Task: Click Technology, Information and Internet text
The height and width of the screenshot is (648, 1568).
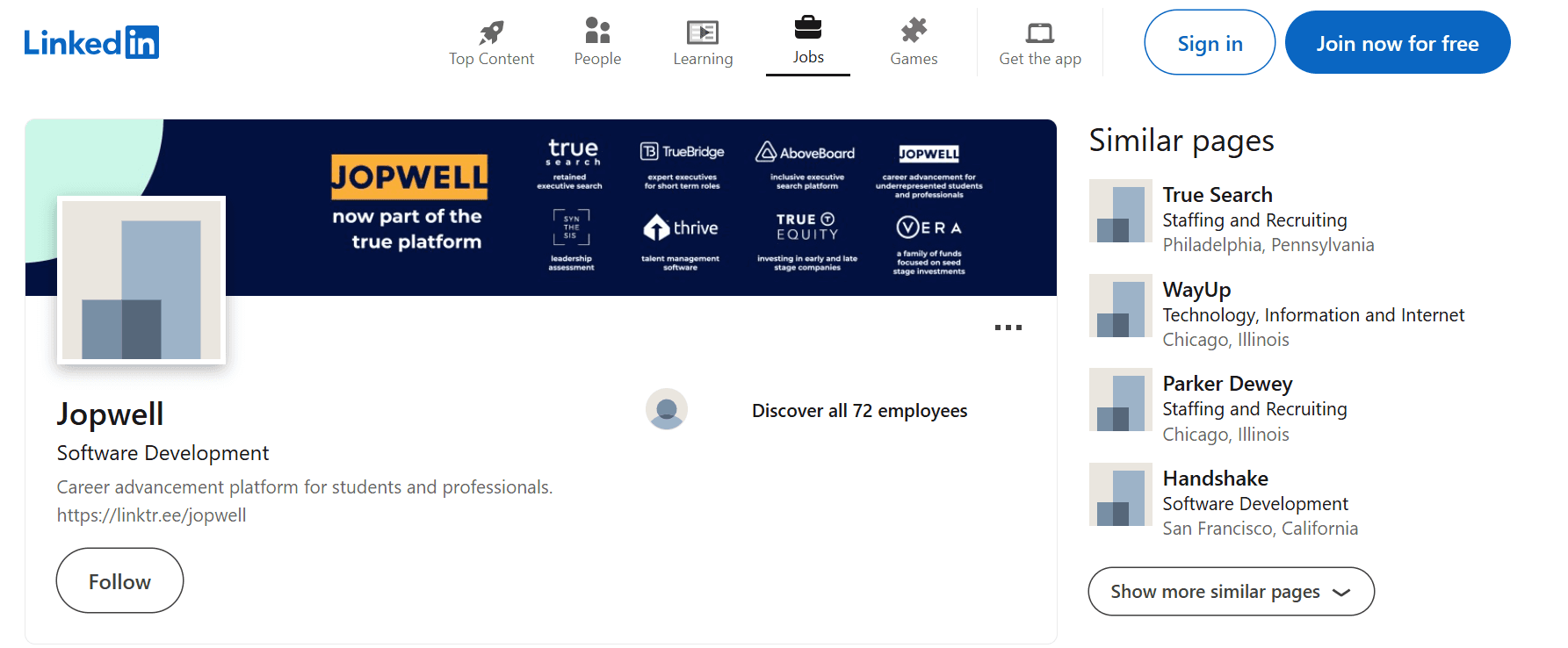Action: tap(1313, 315)
